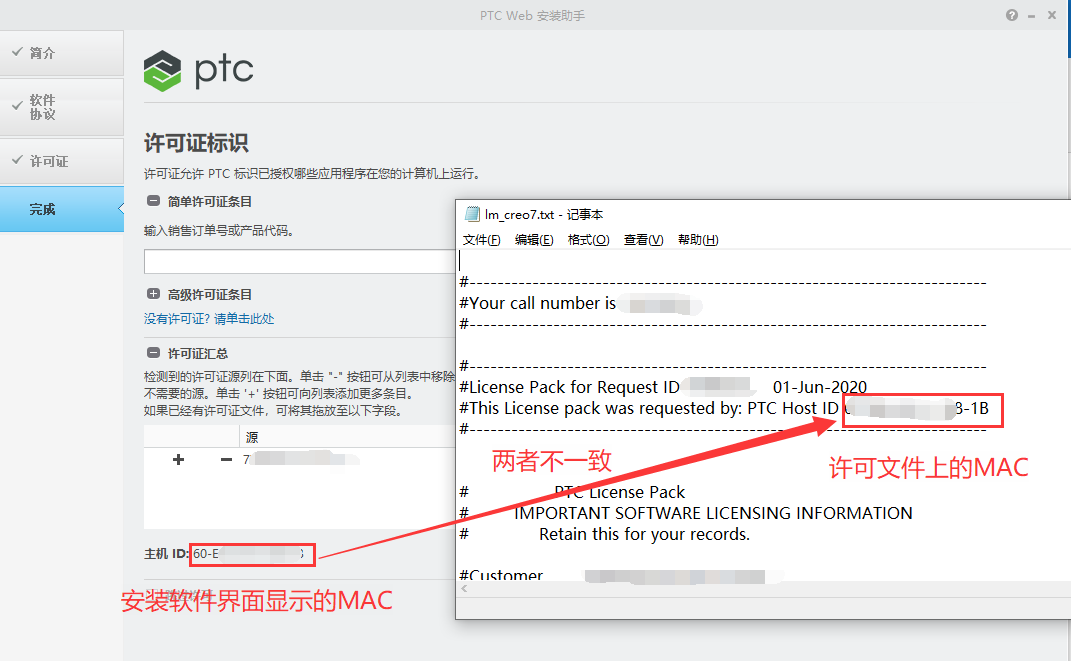1071x661 pixels.
Task: Select the 完成 step
Action: tap(61, 209)
